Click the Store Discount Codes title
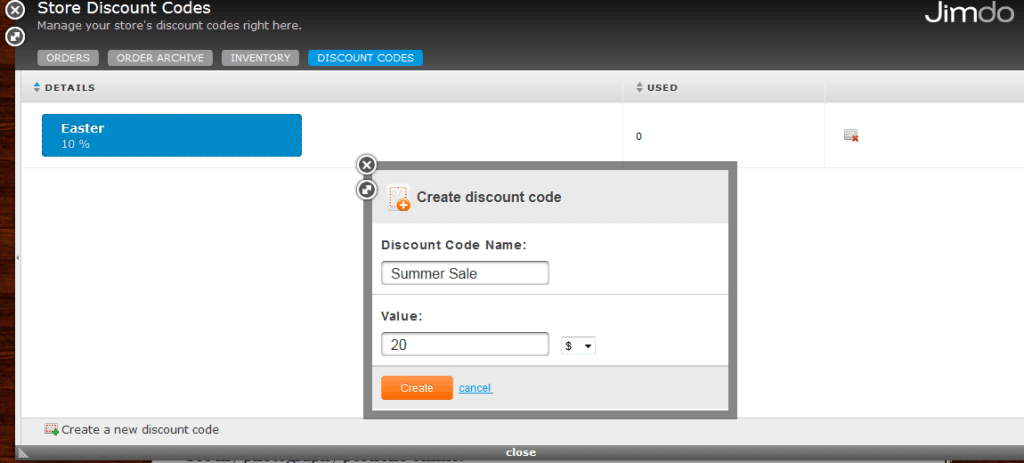 pos(124,8)
